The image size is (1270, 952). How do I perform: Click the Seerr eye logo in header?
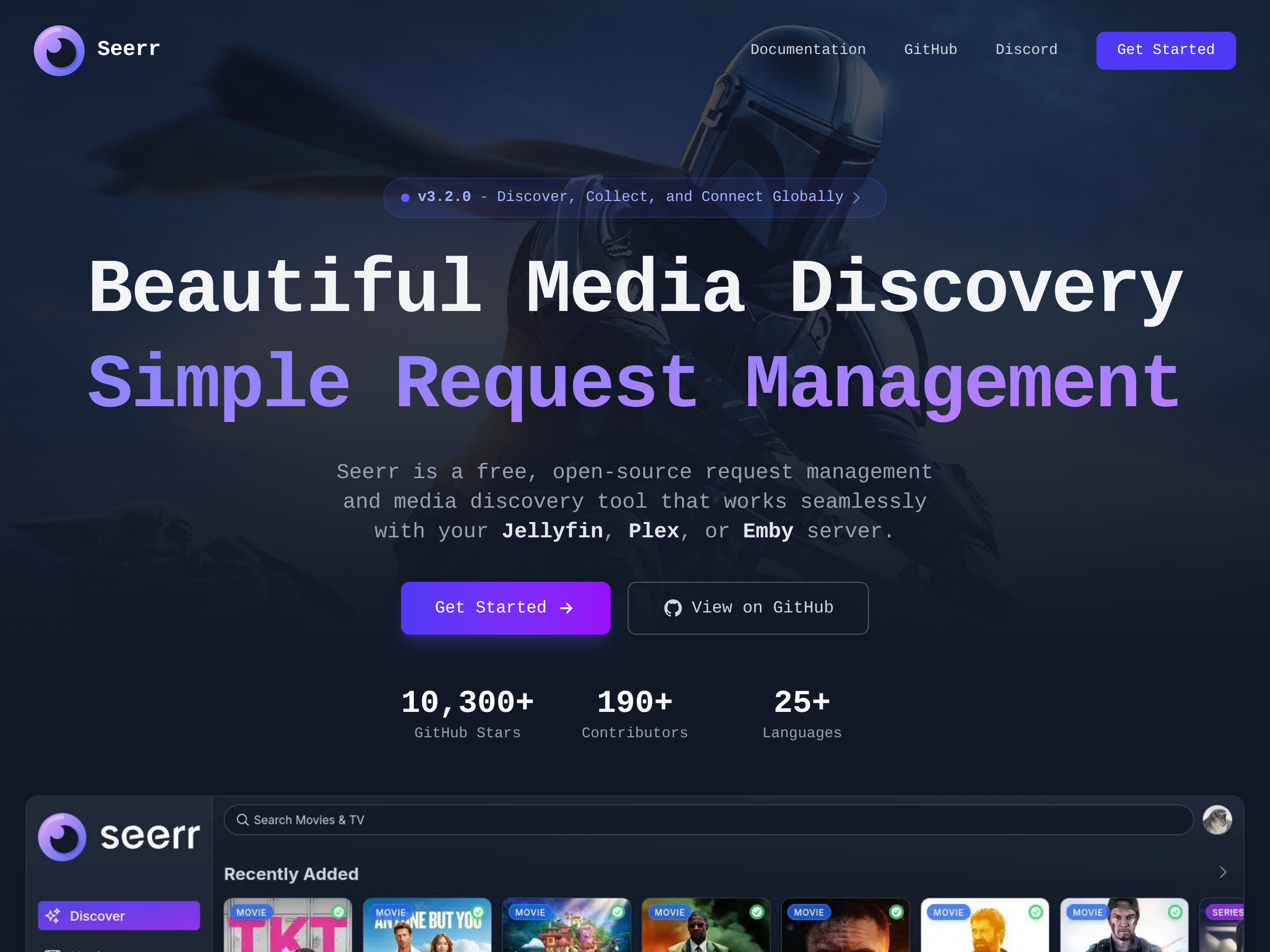pyautogui.click(x=59, y=50)
